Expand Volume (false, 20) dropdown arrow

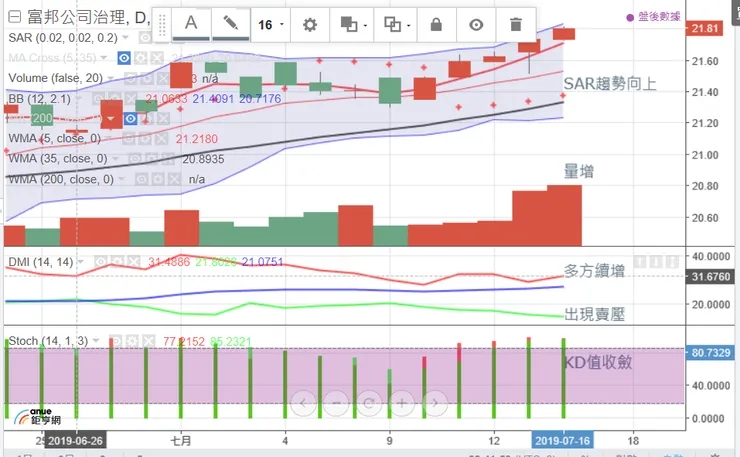click(x=110, y=78)
